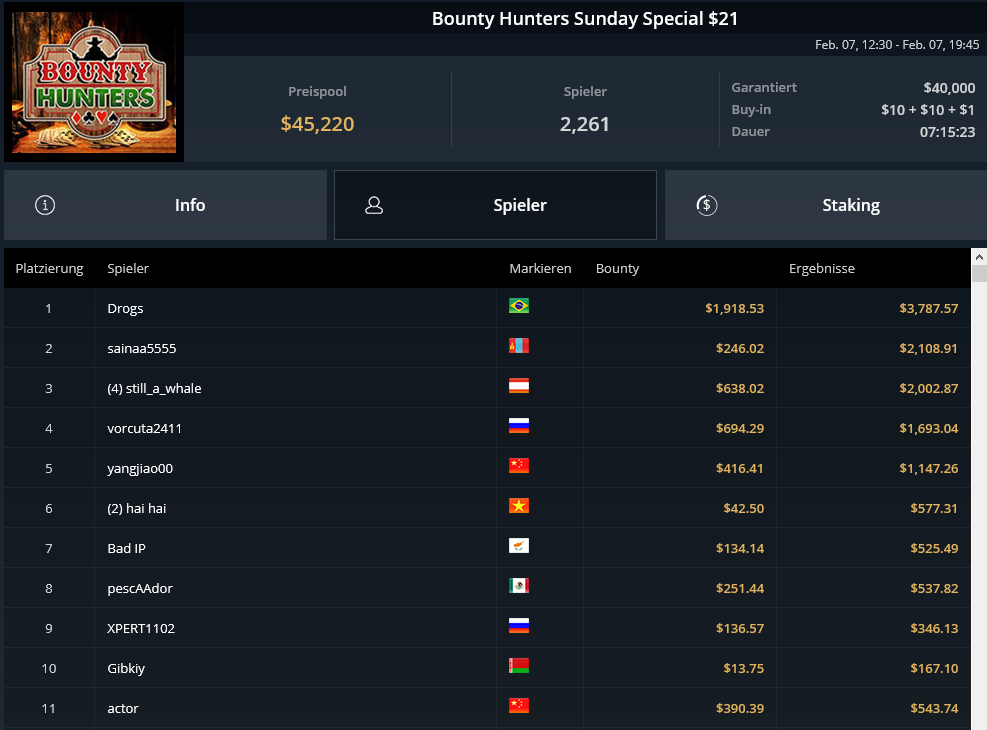Click the player silhouette icon
Screen dimensions: 987x730
(x=374, y=205)
